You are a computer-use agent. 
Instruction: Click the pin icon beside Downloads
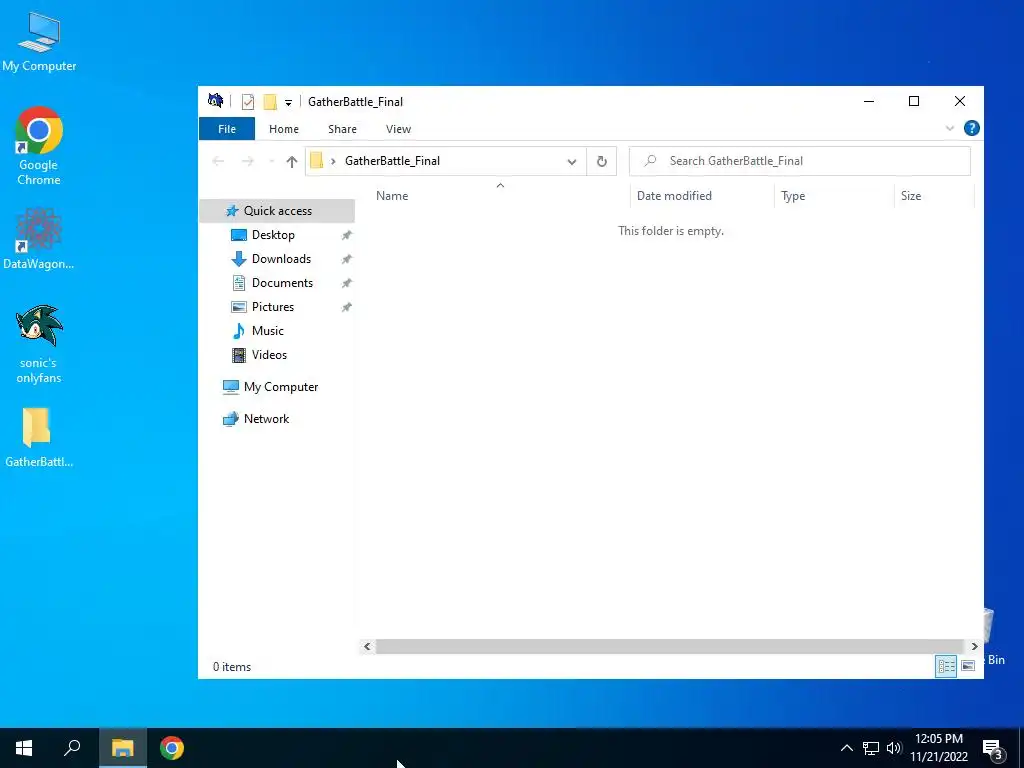coord(347,259)
